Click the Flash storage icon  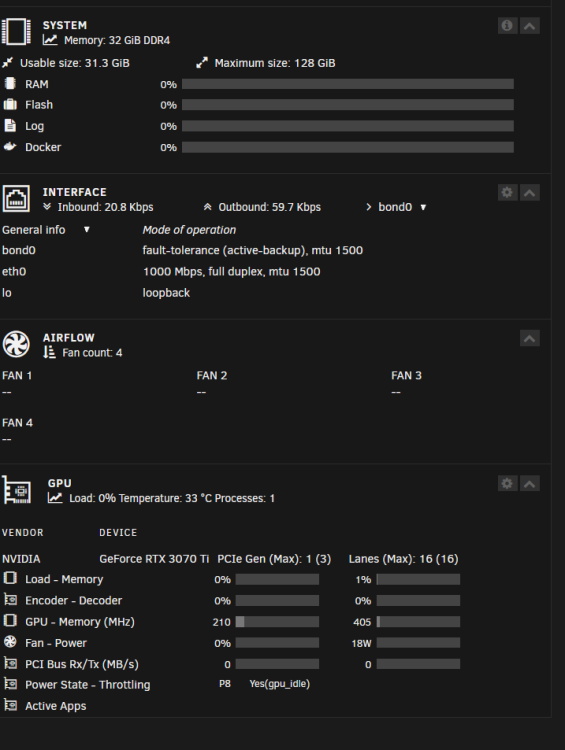(10, 104)
